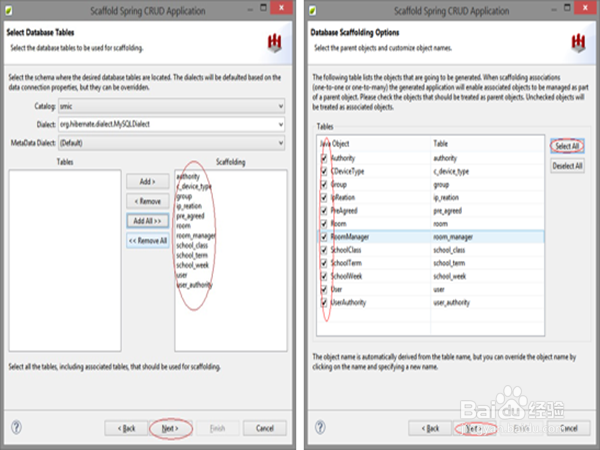Uncheck the IpReation object checkbox
This screenshot has width=600, height=450.
pos(324,197)
